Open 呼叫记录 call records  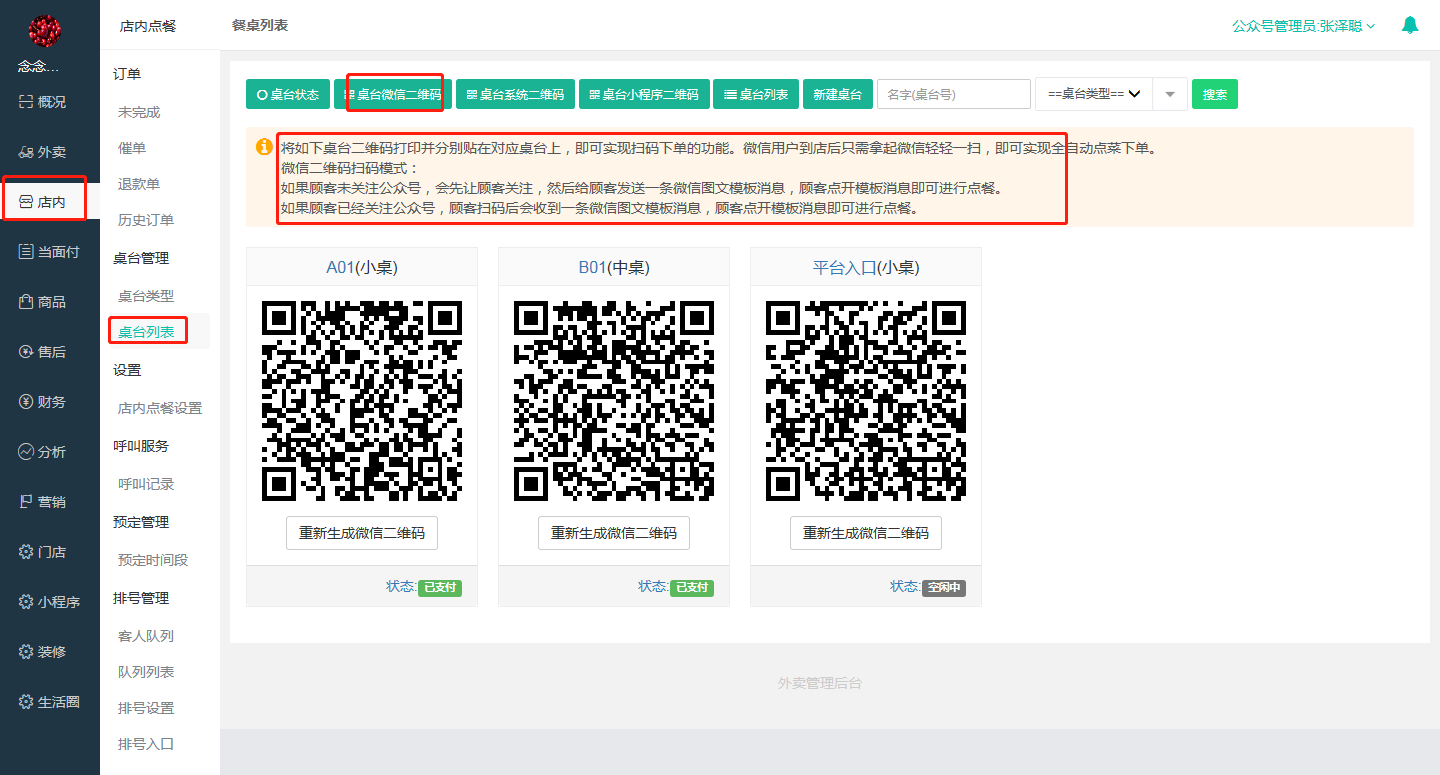(x=146, y=484)
